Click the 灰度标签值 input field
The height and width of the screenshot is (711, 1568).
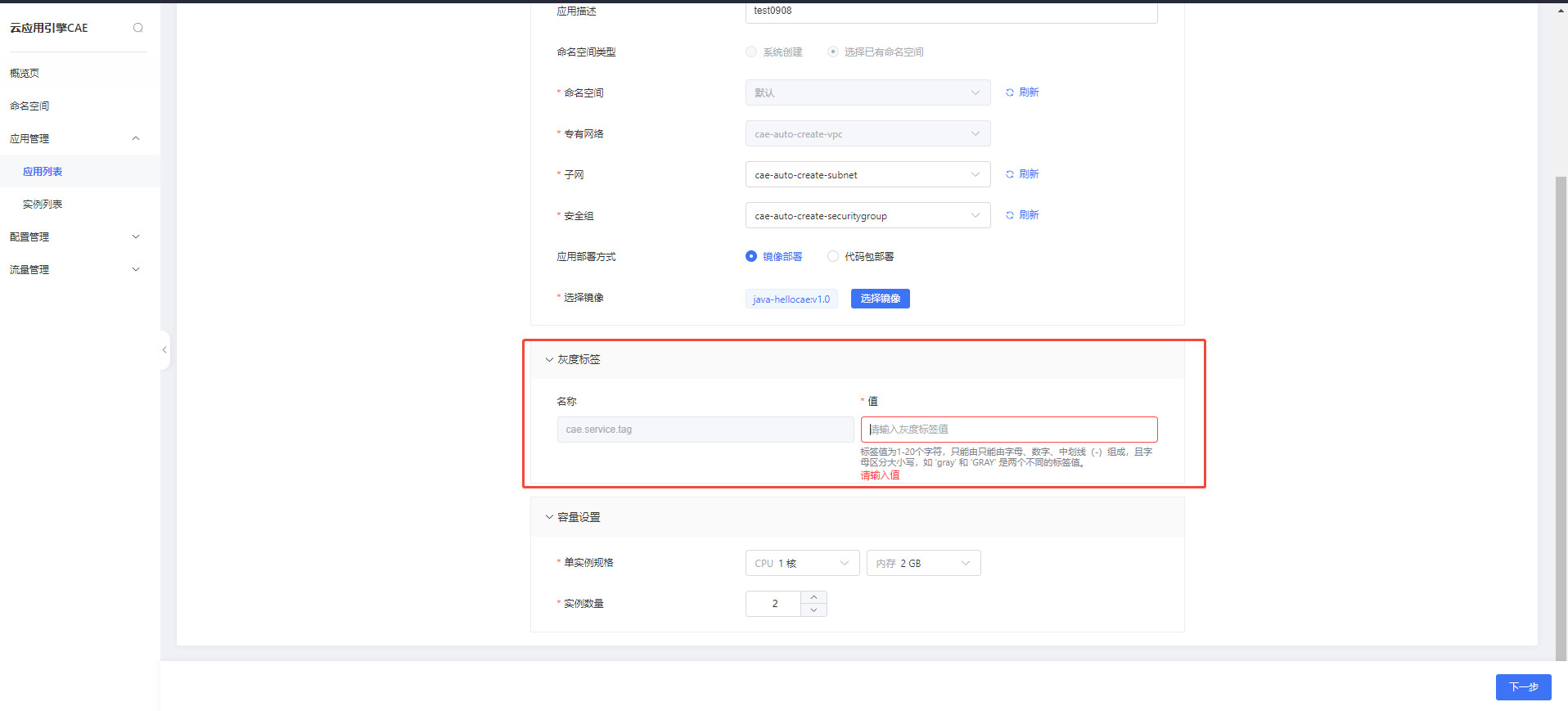(x=1008, y=430)
